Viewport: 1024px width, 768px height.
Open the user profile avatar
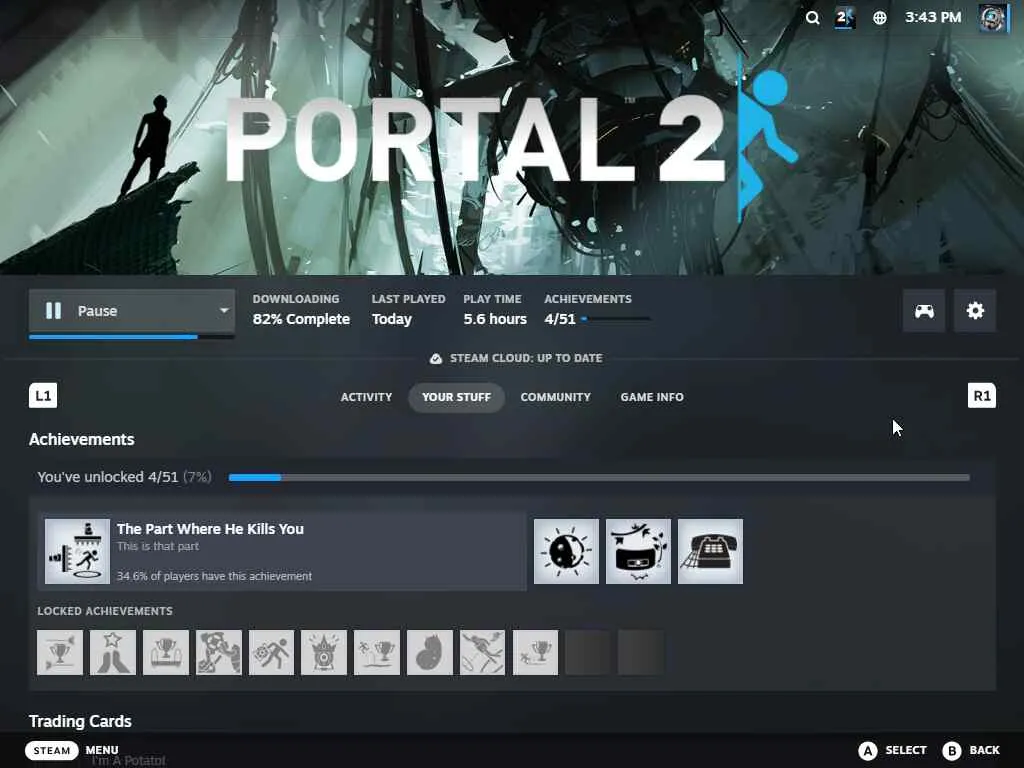pos(993,18)
